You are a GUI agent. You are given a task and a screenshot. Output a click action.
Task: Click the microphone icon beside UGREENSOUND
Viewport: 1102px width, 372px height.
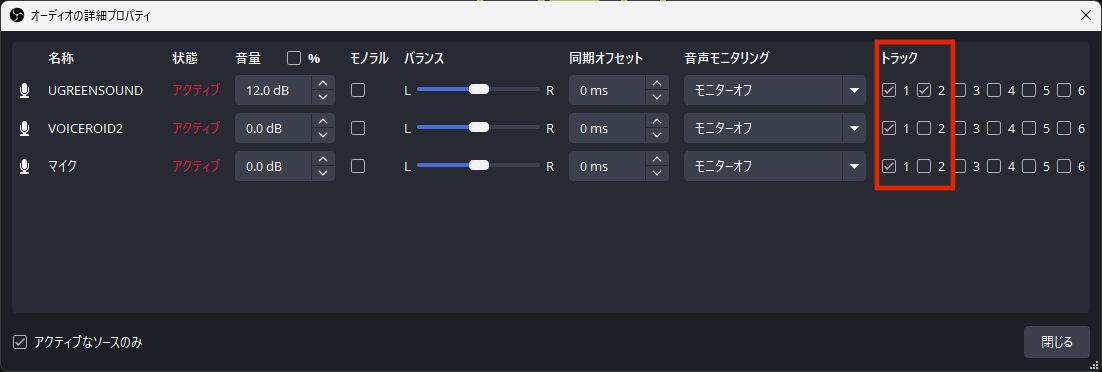[x=25, y=90]
